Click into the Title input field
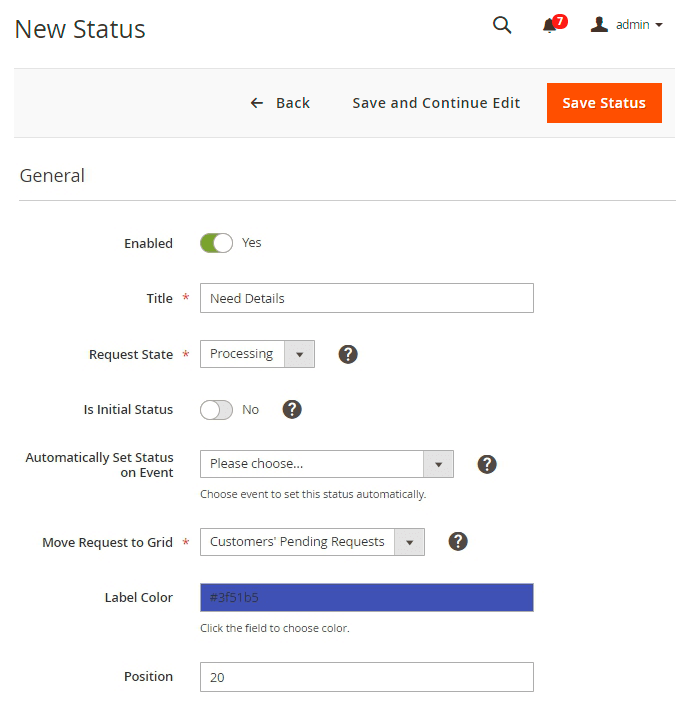The width and height of the screenshot is (684, 712). coord(366,298)
